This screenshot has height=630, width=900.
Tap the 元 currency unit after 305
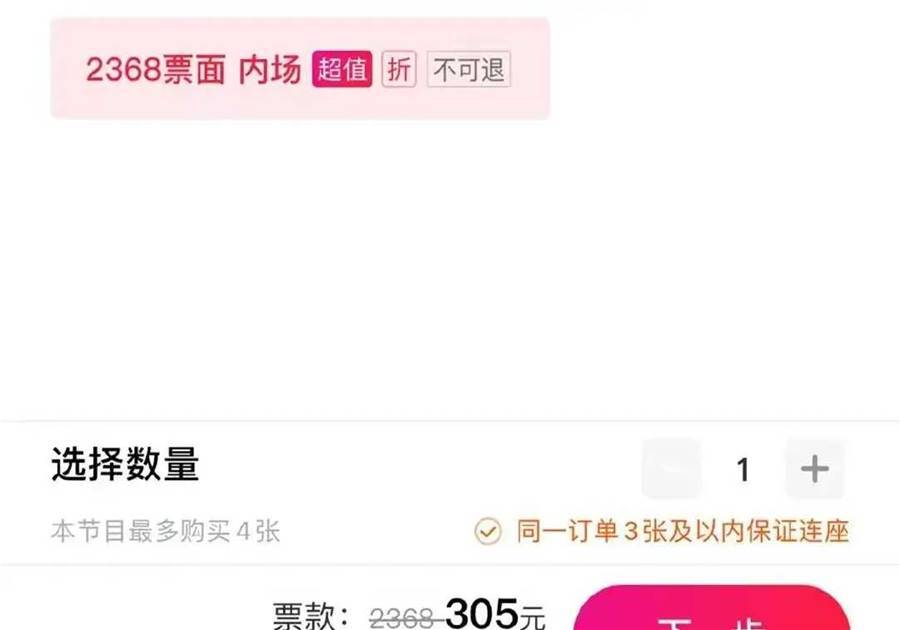[532, 617]
